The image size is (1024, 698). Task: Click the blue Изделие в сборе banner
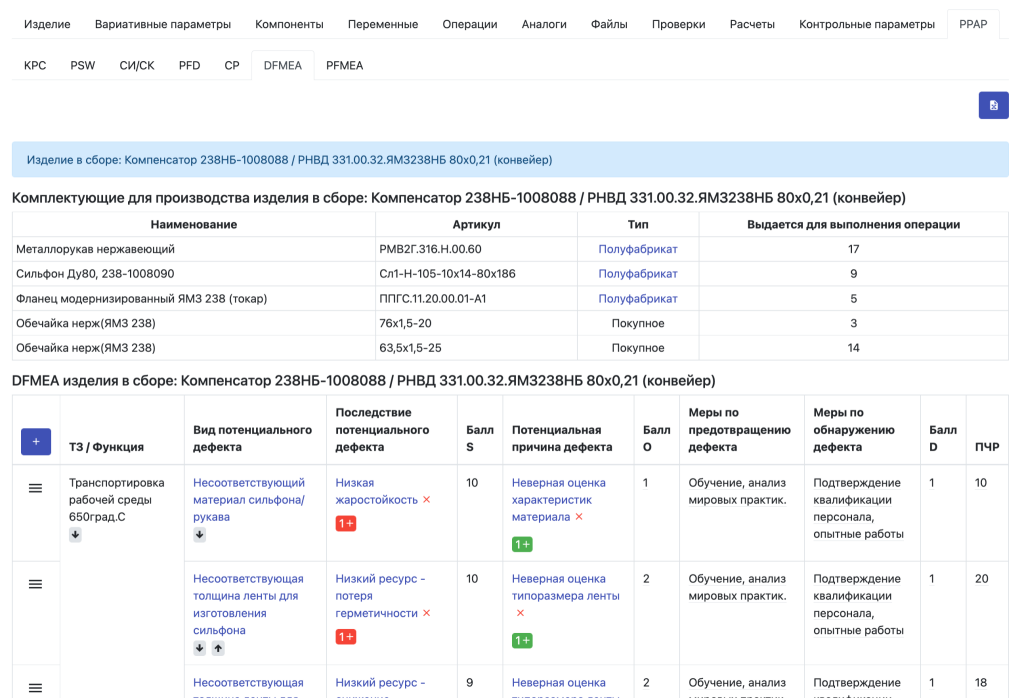(510, 160)
